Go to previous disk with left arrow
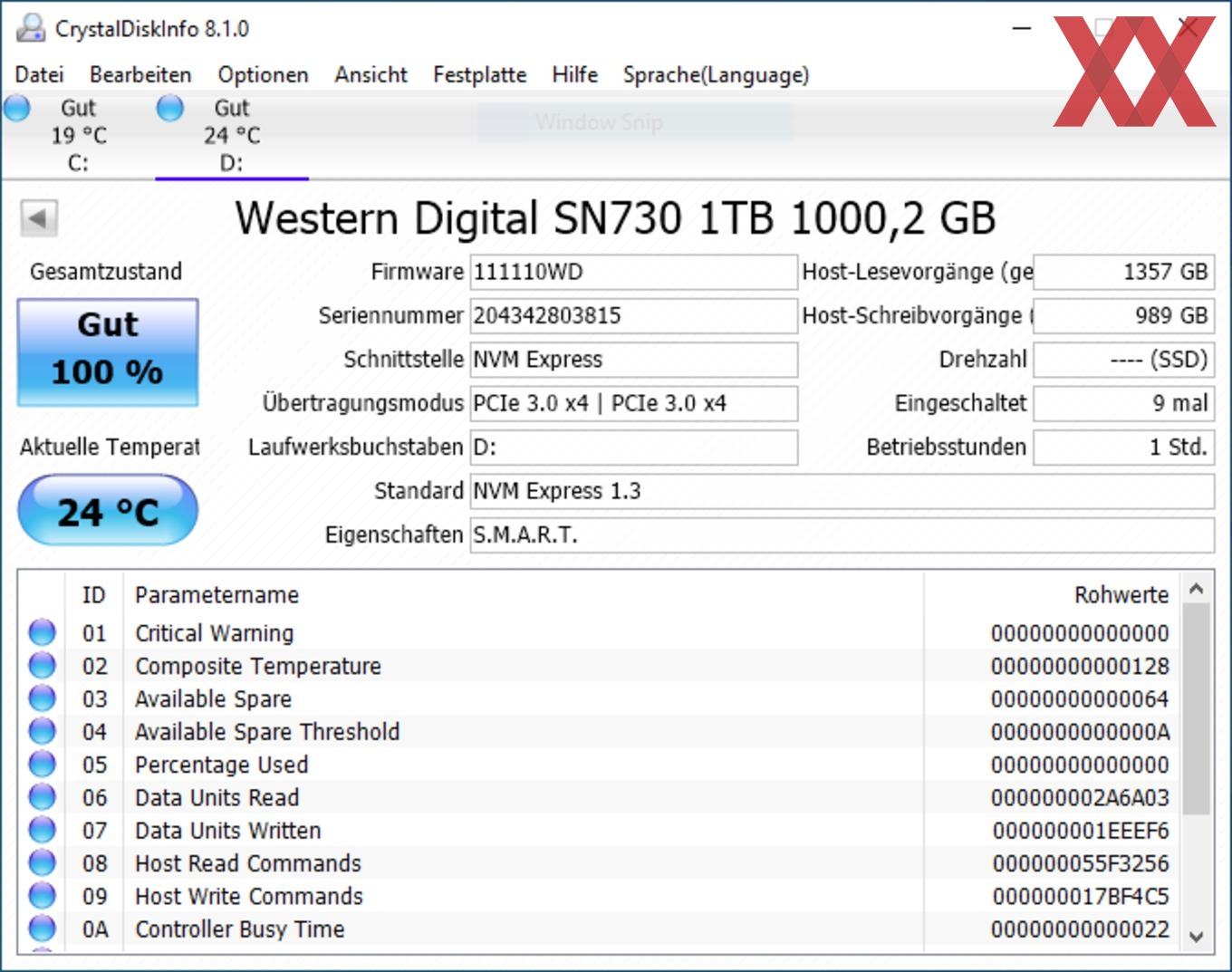This screenshot has height=972, width=1232. [x=39, y=217]
